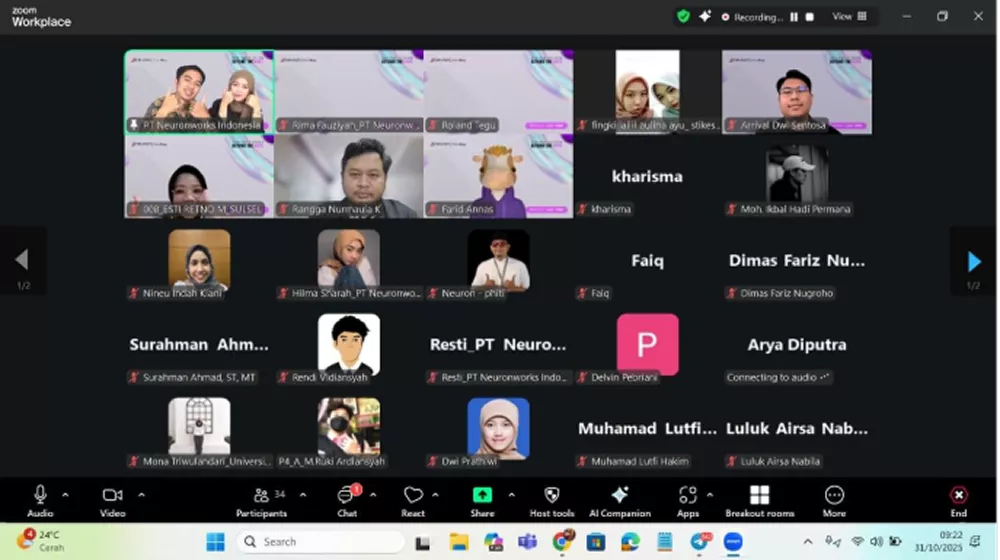The width and height of the screenshot is (1000, 560).
Task: Open the React heart menu
Action: tap(413, 501)
